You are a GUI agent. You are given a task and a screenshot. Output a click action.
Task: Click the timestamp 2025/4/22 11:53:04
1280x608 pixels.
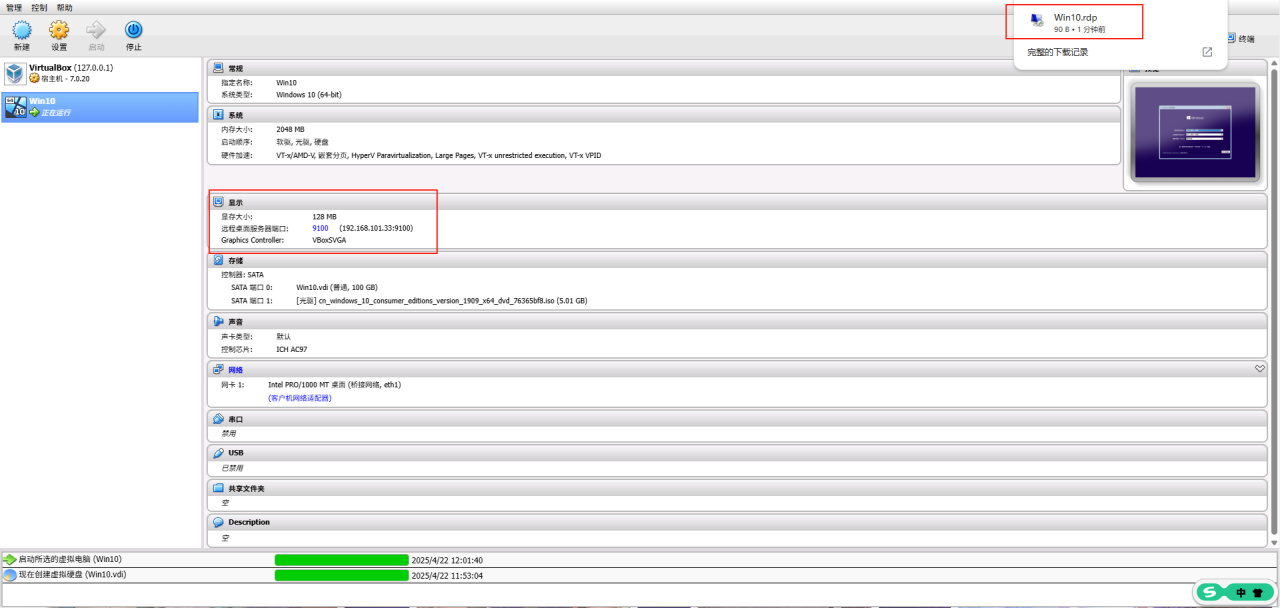click(x=447, y=575)
